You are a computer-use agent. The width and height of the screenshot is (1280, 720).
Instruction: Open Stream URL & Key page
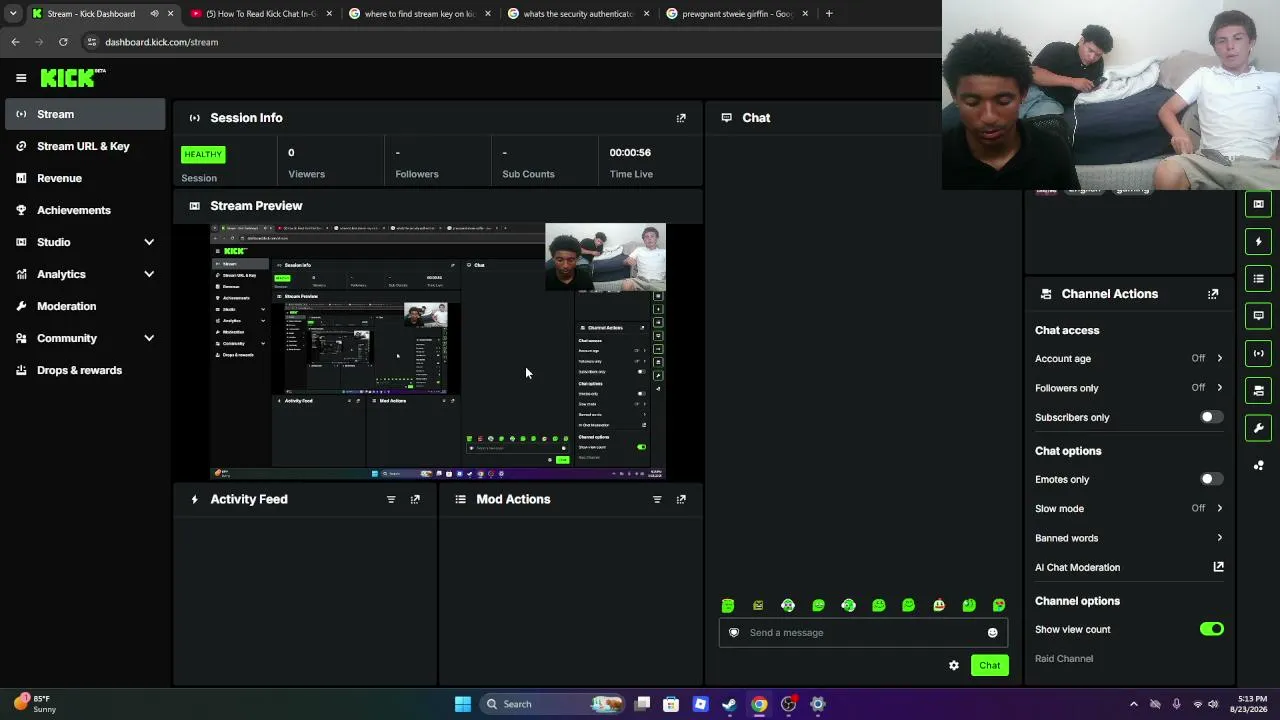click(x=85, y=146)
